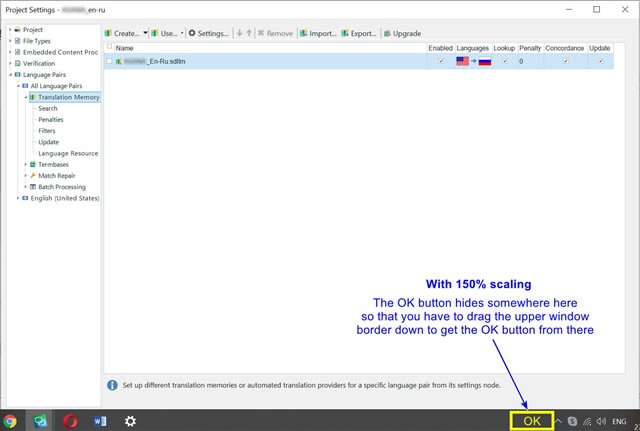
Task: Click the Penalty column header
Action: click(530, 48)
